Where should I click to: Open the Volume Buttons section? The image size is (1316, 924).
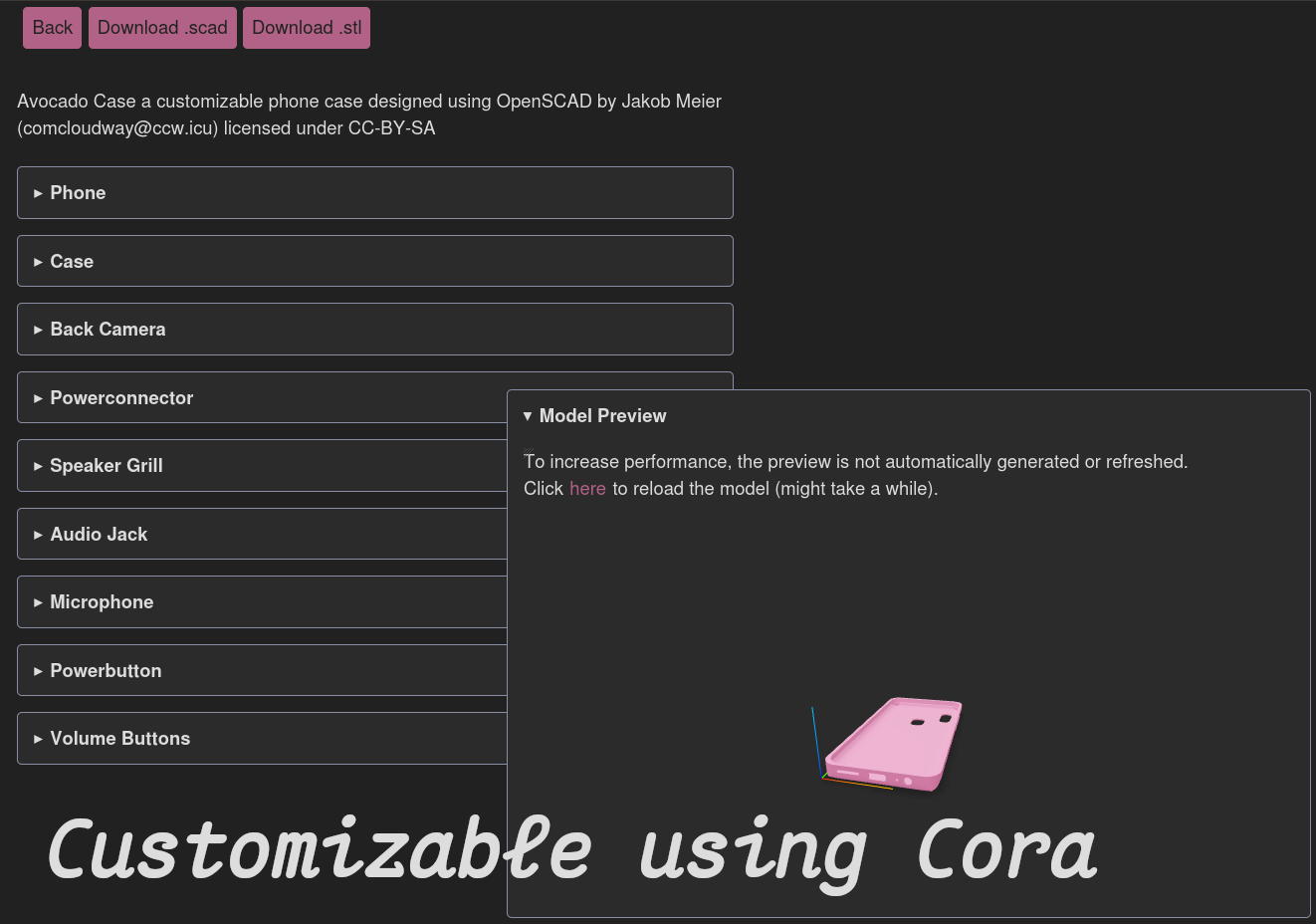pos(262,739)
